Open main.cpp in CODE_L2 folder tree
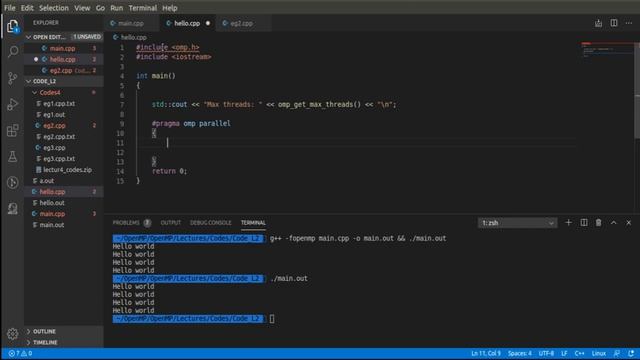Screen dimensions: 640x360 (x=63, y=214)
